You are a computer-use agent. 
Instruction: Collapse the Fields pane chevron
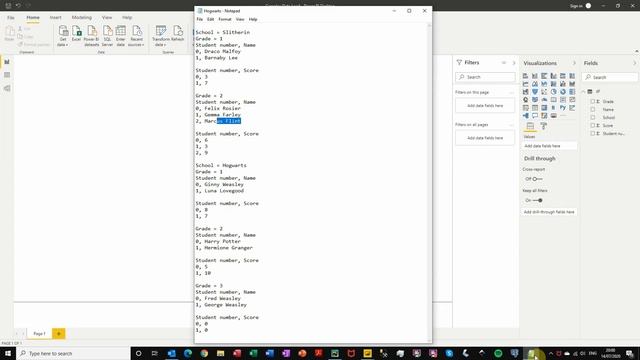[634, 63]
